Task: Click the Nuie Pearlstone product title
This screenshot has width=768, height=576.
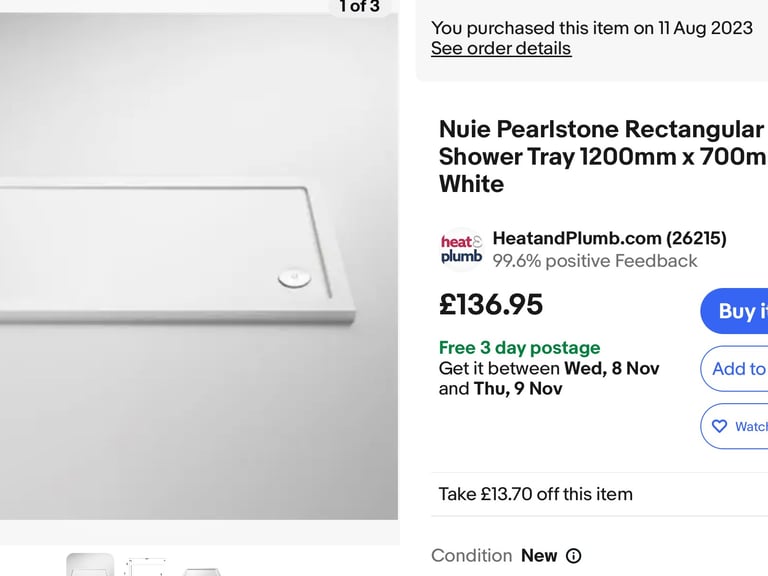Action: [x=600, y=156]
